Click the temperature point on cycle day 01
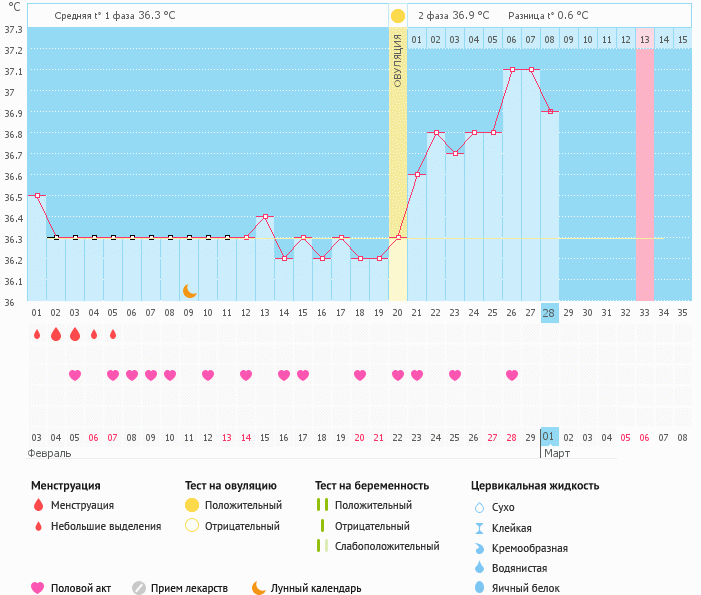 coord(37,196)
